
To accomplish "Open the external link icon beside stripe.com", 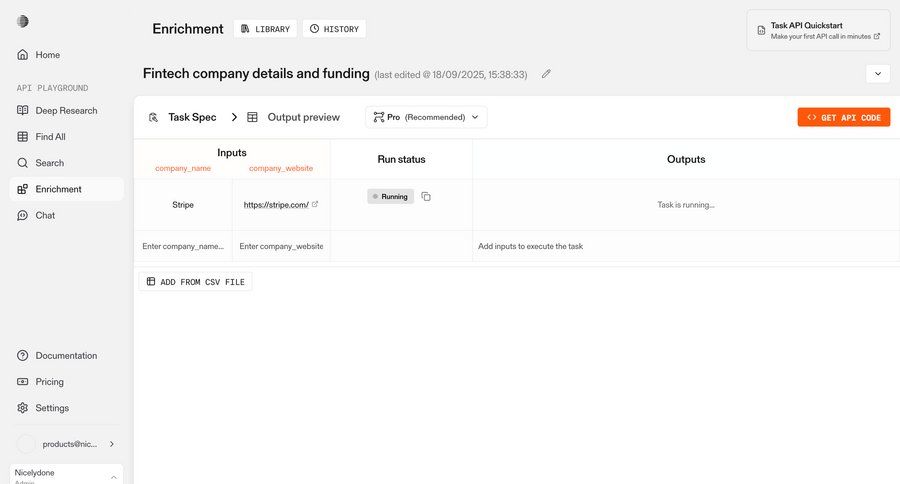I will click(x=315, y=204).
